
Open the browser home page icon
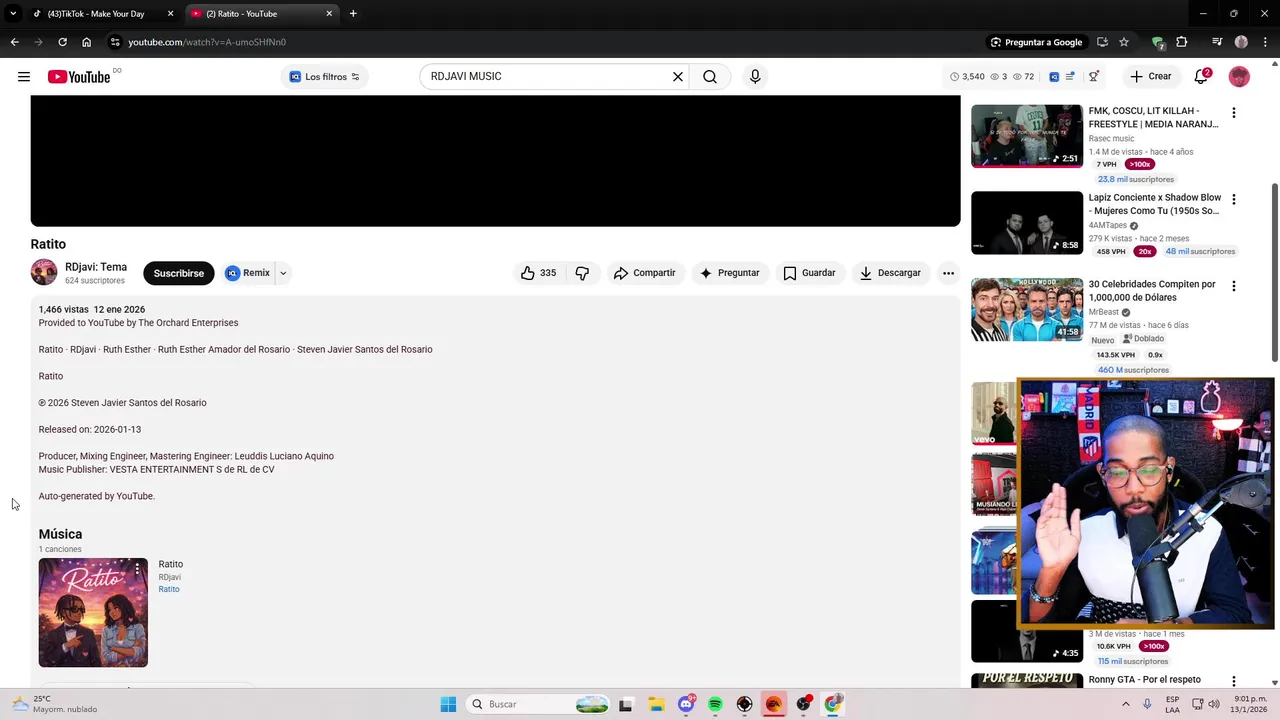[86, 42]
